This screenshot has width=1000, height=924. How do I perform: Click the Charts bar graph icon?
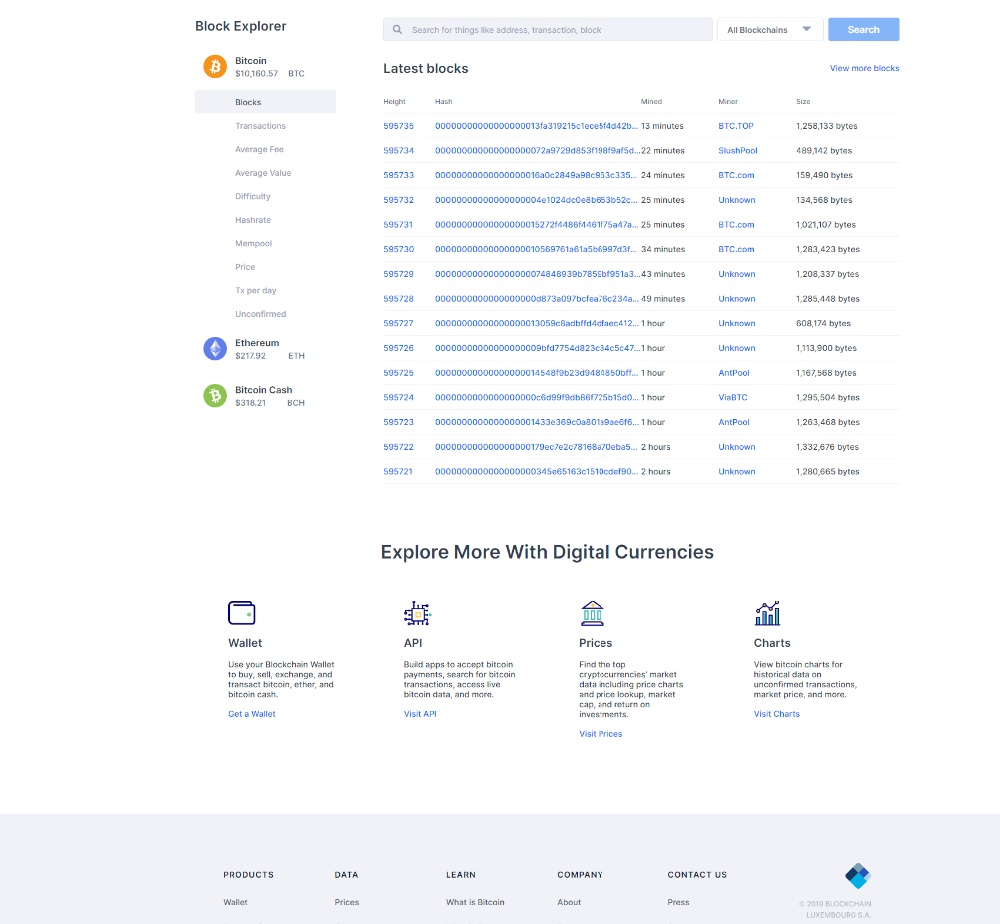click(767, 613)
